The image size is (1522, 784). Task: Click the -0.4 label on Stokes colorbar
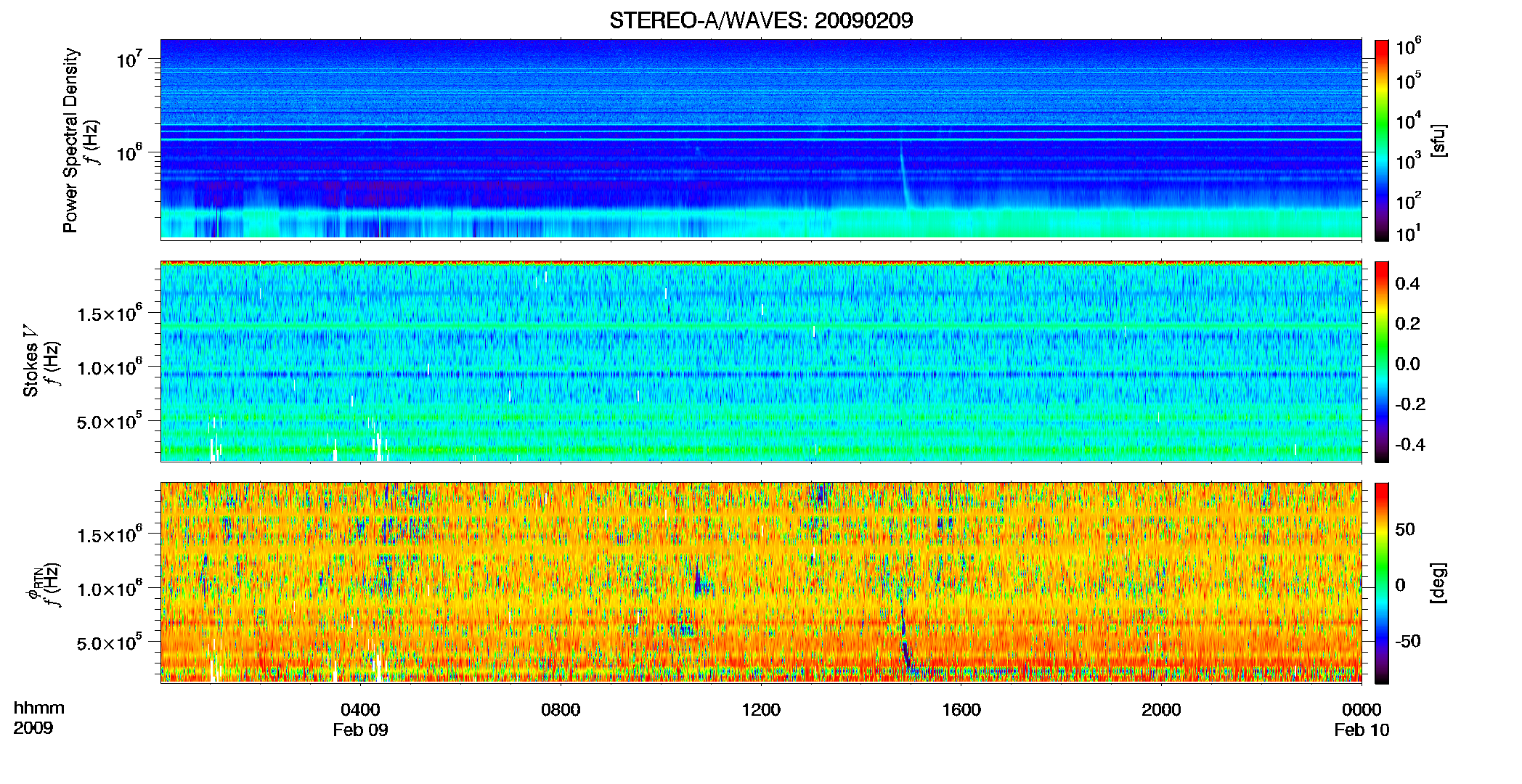point(1410,444)
